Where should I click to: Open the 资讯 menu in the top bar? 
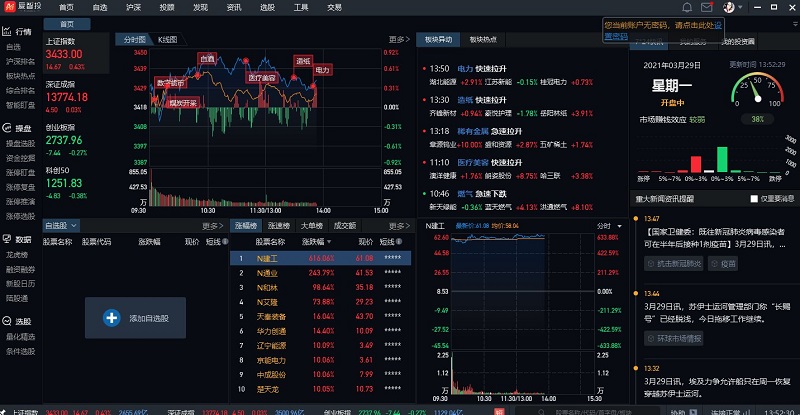click(x=234, y=7)
